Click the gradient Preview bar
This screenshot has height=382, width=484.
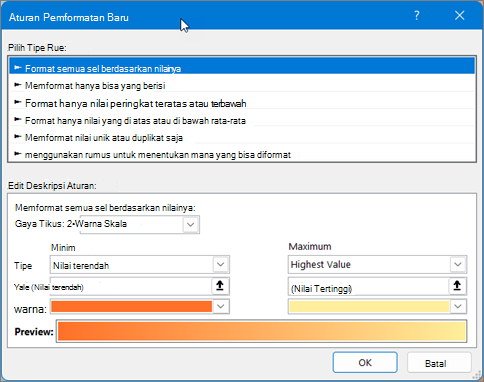point(262,331)
